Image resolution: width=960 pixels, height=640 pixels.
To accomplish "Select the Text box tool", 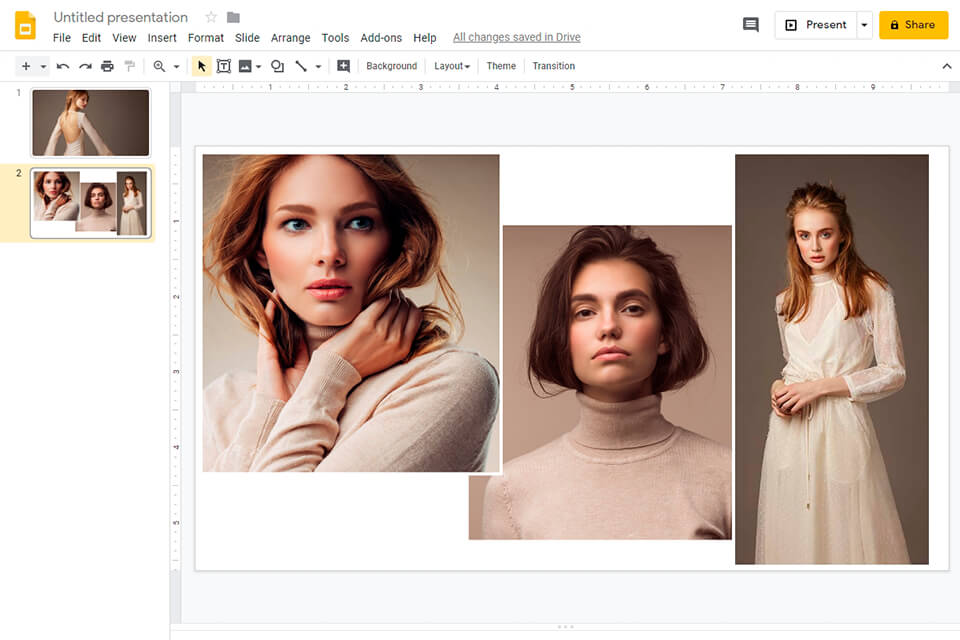I will (x=223, y=65).
